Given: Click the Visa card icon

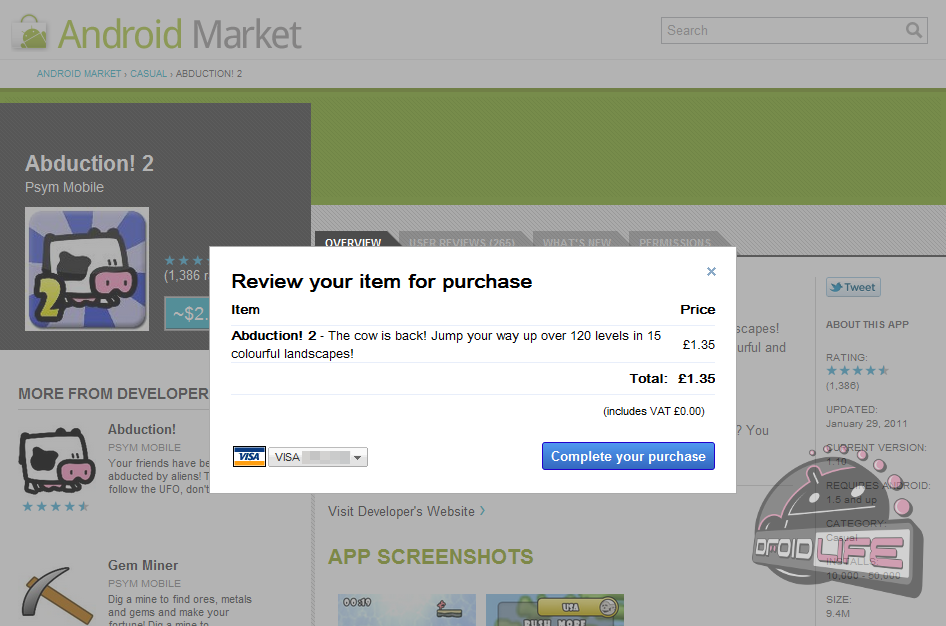Looking at the screenshot, I should pyautogui.click(x=249, y=457).
